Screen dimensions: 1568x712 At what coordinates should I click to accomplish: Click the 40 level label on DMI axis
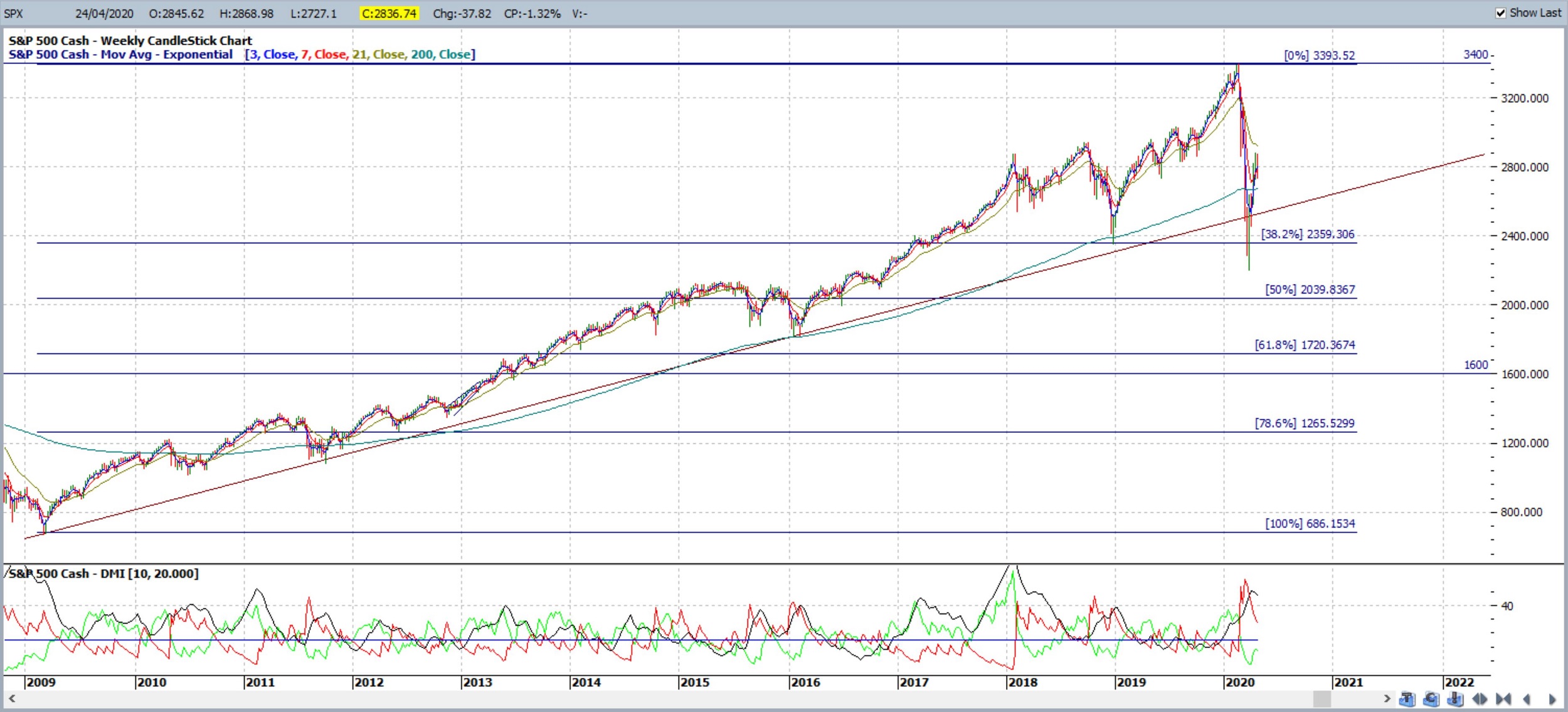[1507, 606]
